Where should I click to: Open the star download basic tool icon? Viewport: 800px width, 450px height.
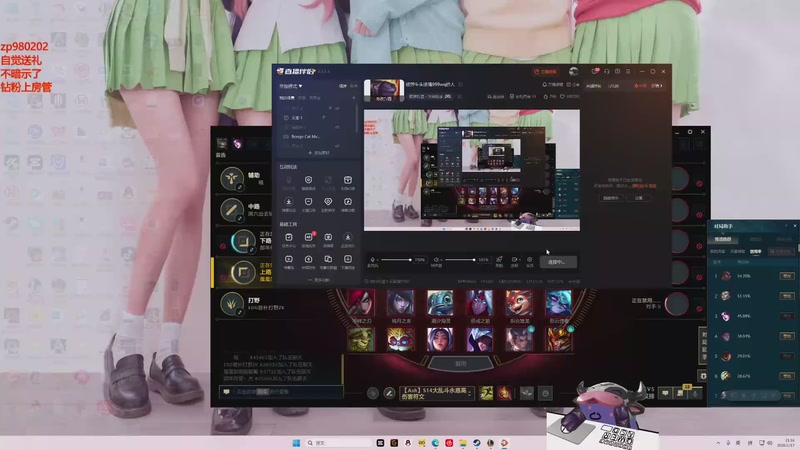(347, 237)
